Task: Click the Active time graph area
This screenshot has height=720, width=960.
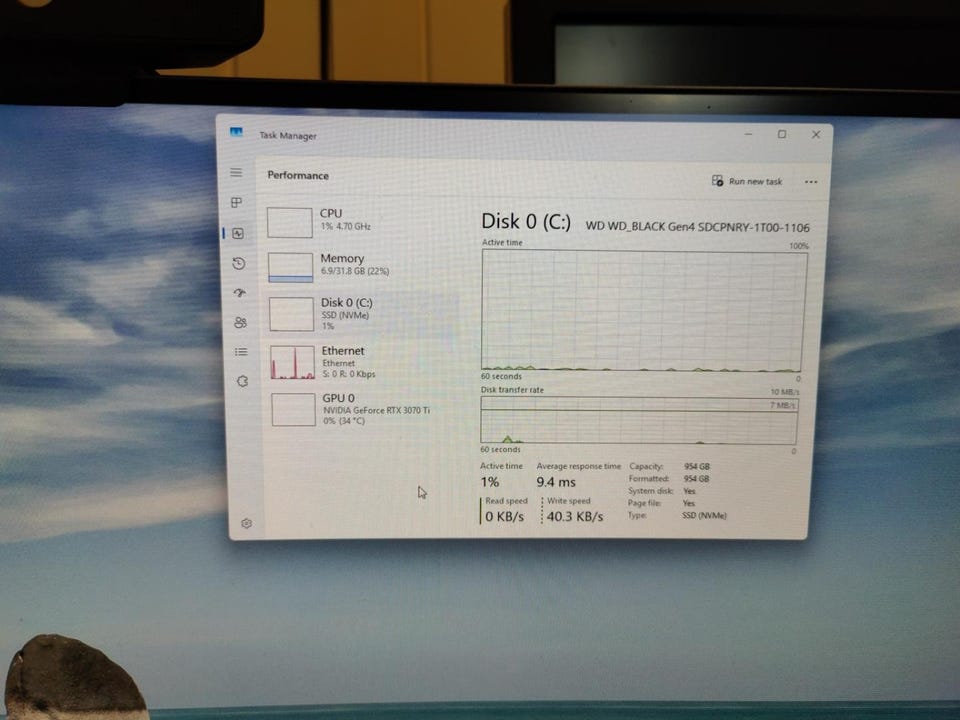Action: click(643, 310)
